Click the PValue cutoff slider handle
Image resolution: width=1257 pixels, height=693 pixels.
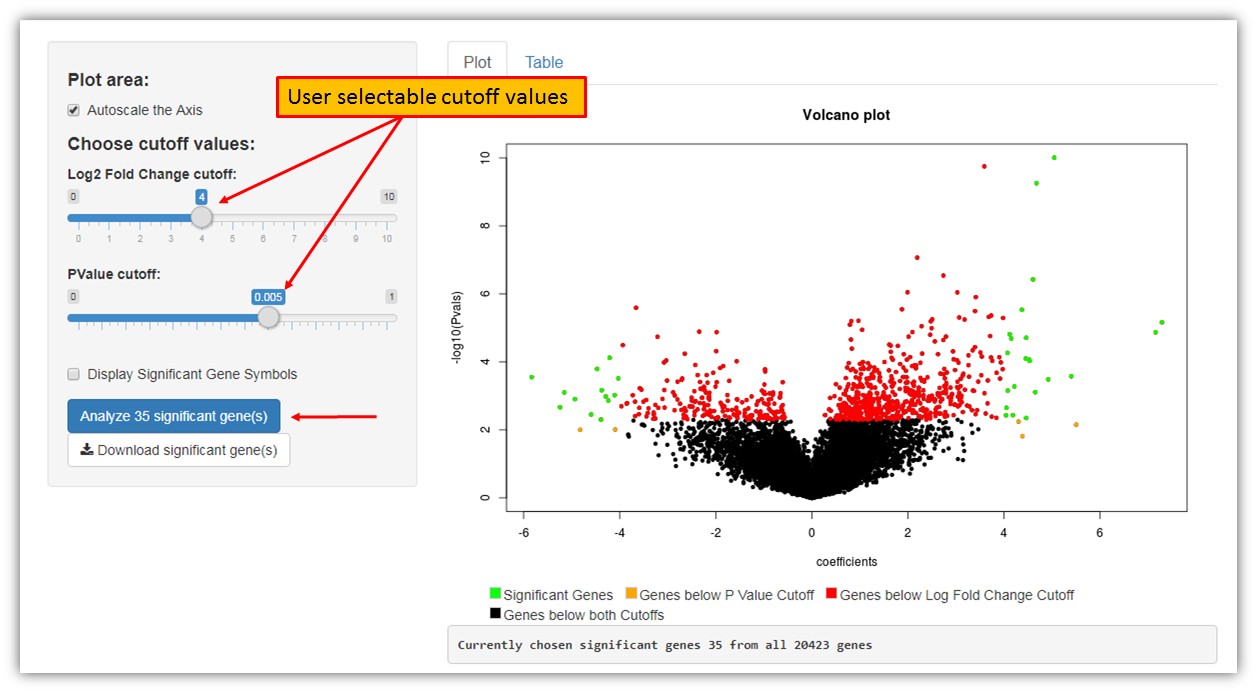pyautogui.click(x=268, y=317)
